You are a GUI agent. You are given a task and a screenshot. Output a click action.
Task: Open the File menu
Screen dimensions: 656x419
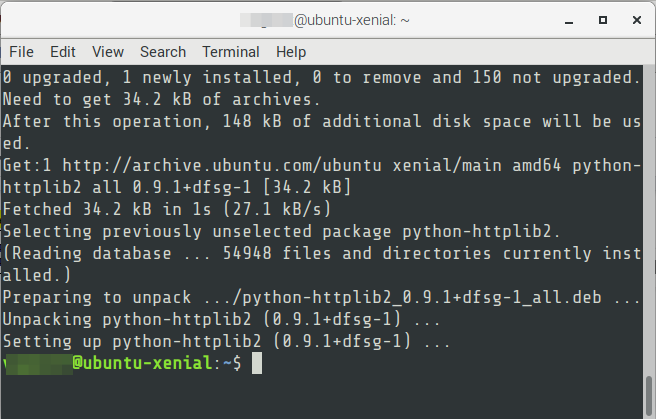point(21,52)
